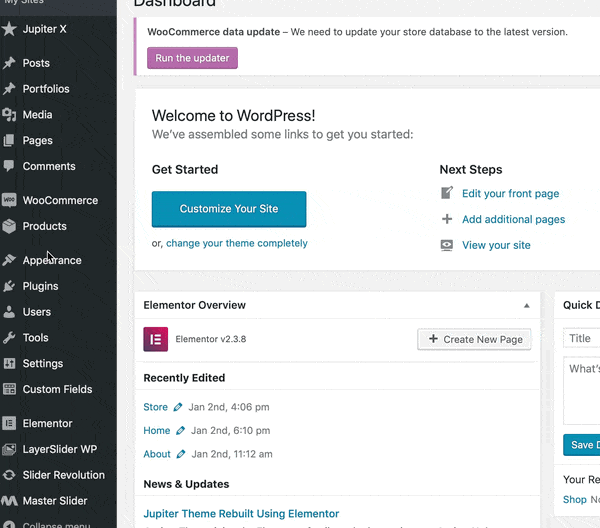Image resolution: width=600 pixels, height=528 pixels.
Task: Follow change your theme completely link
Action: pos(236,243)
